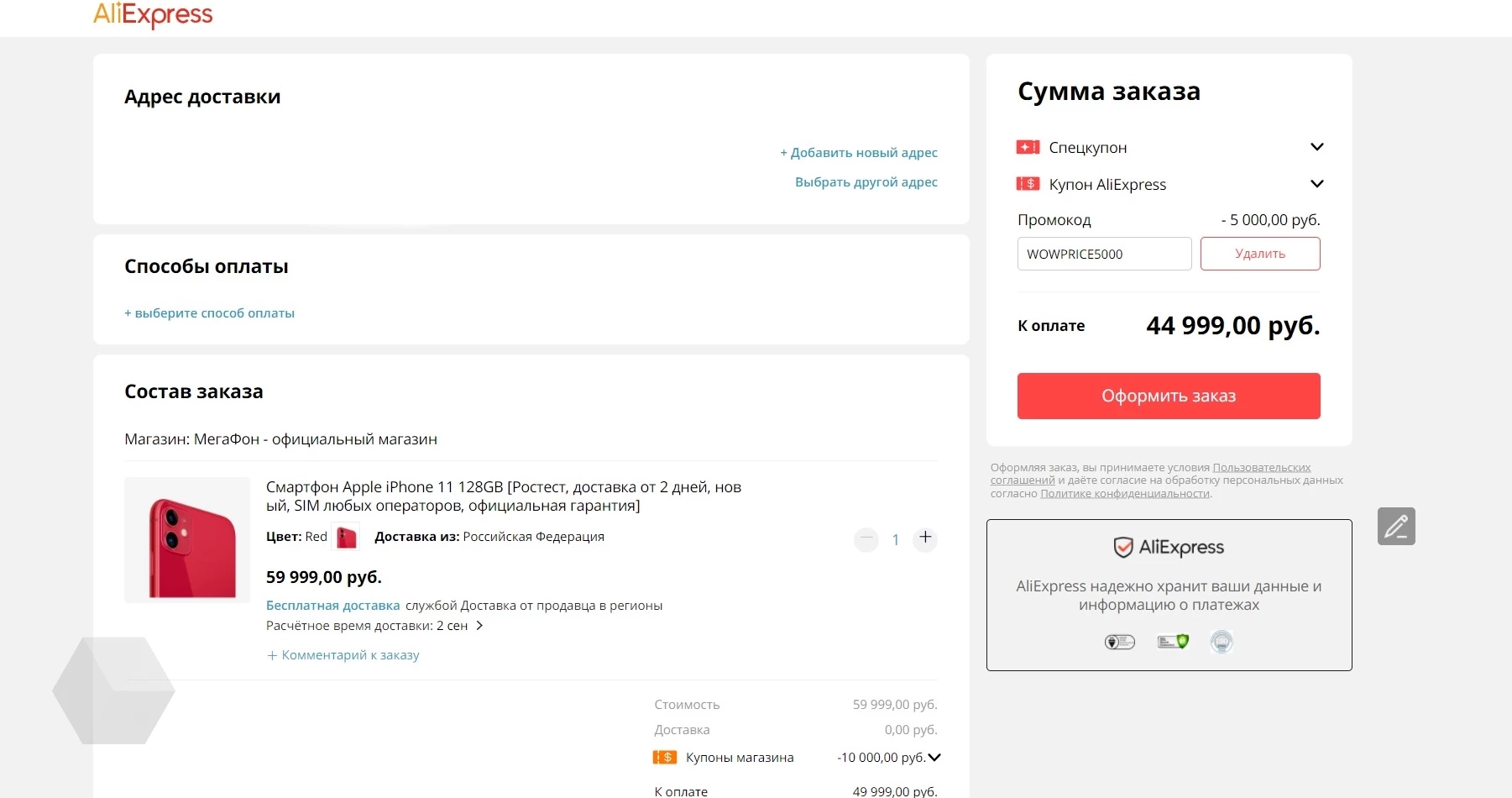Click the AliExpress logo in header
Screen dimensions: 1512x798
coord(153,14)
